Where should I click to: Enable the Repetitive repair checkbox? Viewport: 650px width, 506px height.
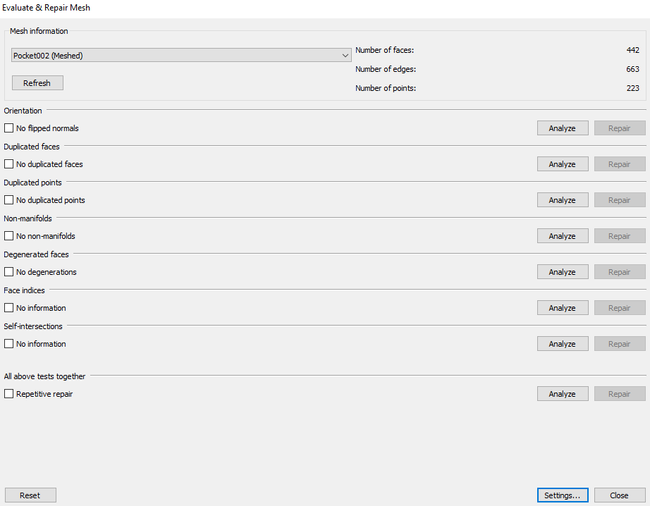(x=9, y=394)
